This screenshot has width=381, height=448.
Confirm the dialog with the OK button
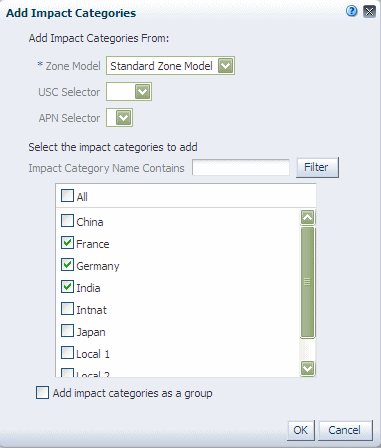(x=301, y=430)
